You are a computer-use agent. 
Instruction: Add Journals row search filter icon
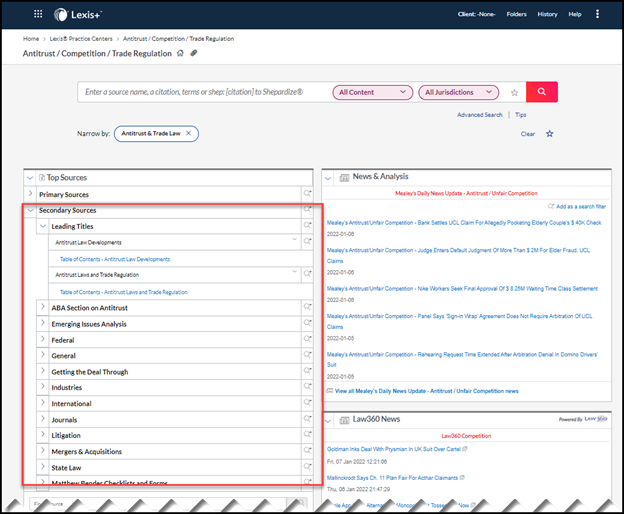[307, 419]
